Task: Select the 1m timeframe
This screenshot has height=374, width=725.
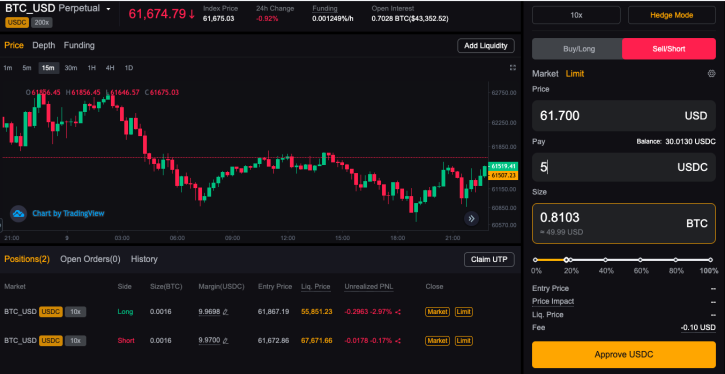Action: 8,68
